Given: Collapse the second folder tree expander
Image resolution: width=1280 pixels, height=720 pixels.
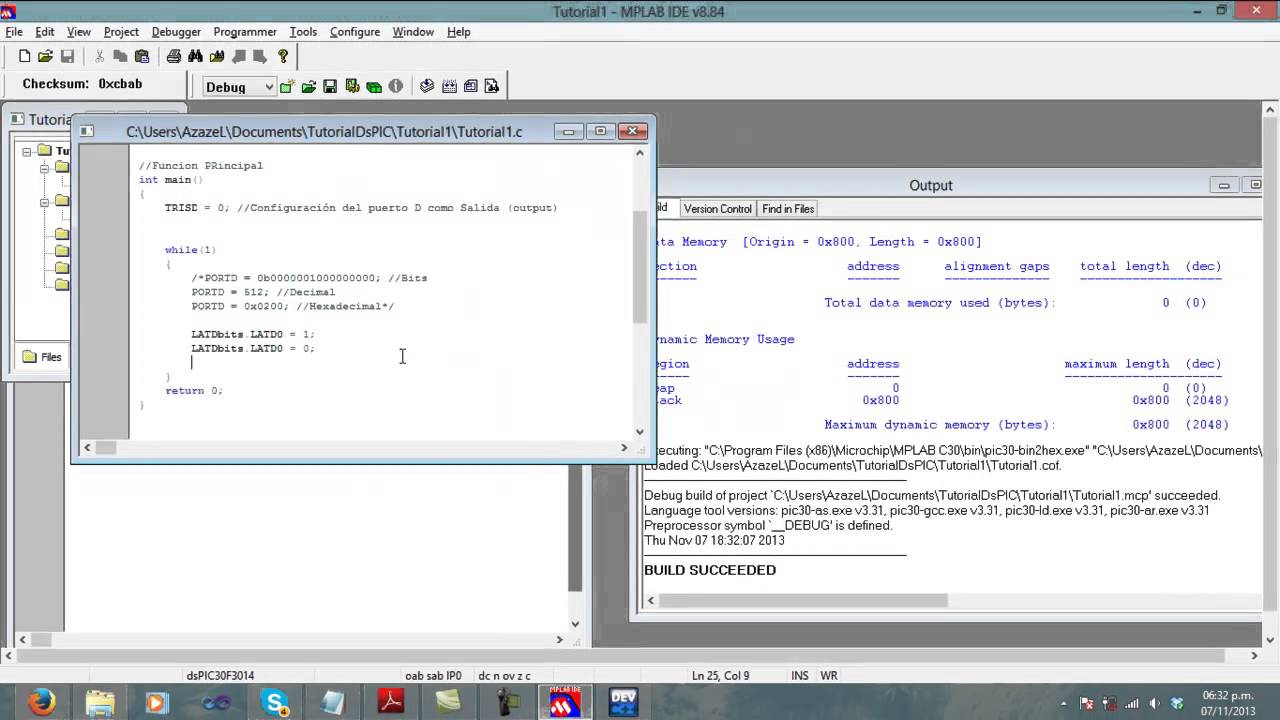Looking at the screenshot, I should click(45, 202).
